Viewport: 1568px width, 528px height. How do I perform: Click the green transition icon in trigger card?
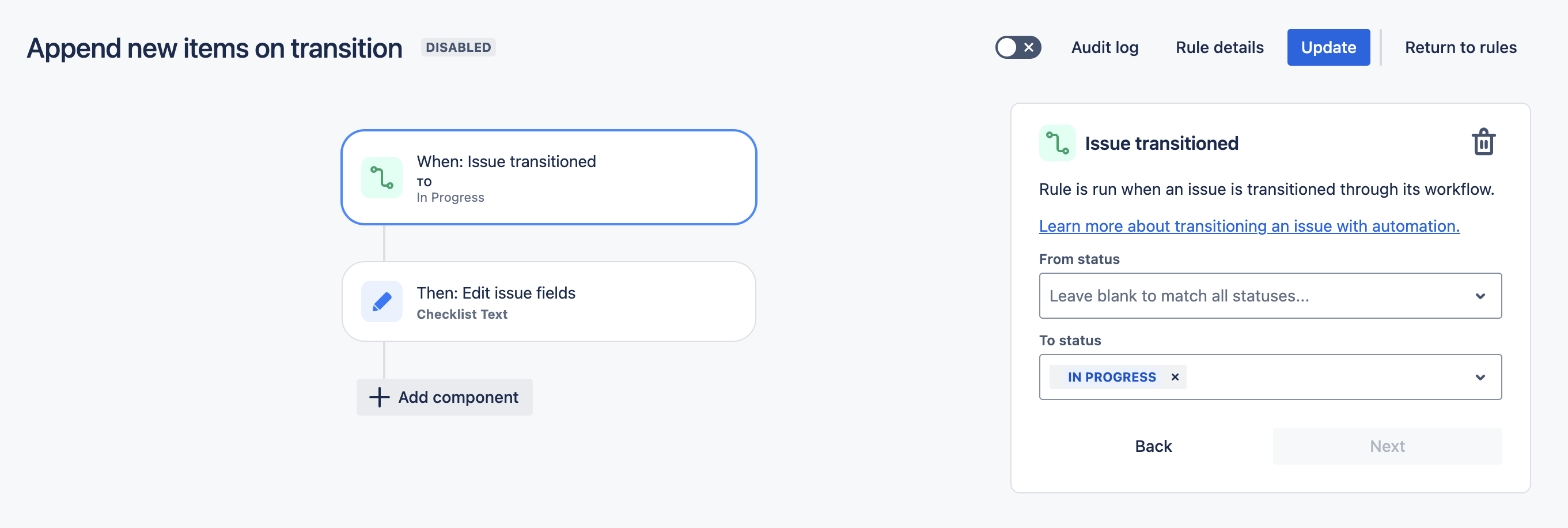(382, 178)
